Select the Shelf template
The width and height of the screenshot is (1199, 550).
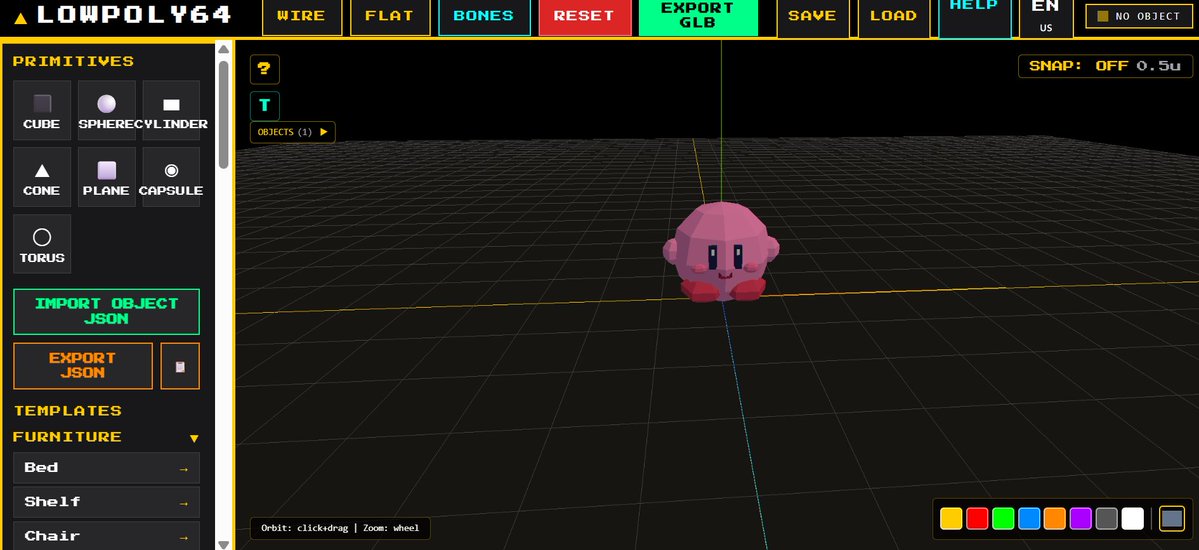[x=106, y=503]
